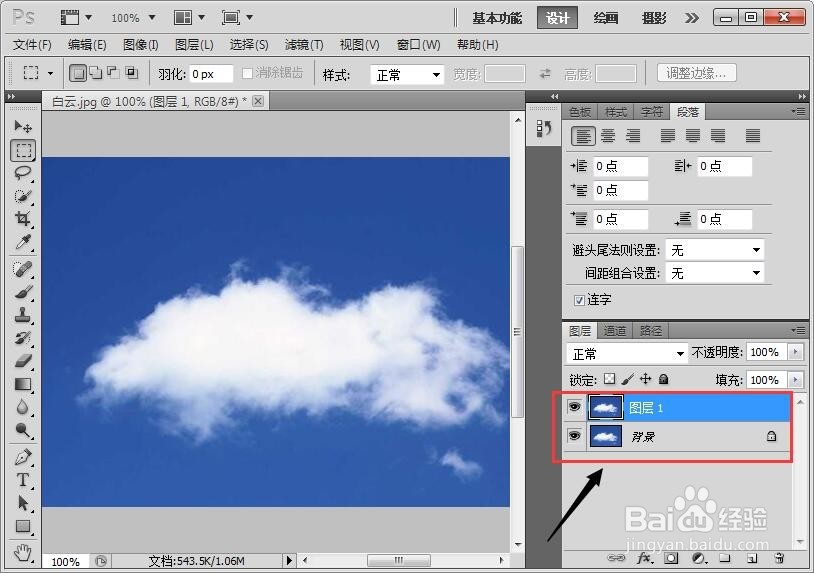Viewport: 814px width, 573px height.
Task: Add a layer mask
Action: [x=671, y=558]
